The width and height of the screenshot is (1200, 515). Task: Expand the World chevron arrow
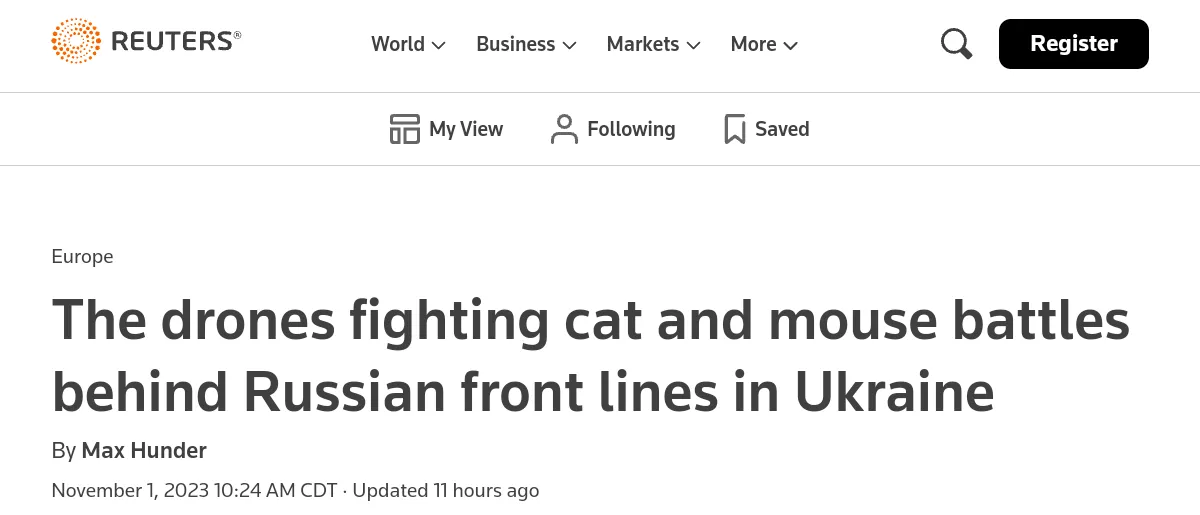point(438,45)
